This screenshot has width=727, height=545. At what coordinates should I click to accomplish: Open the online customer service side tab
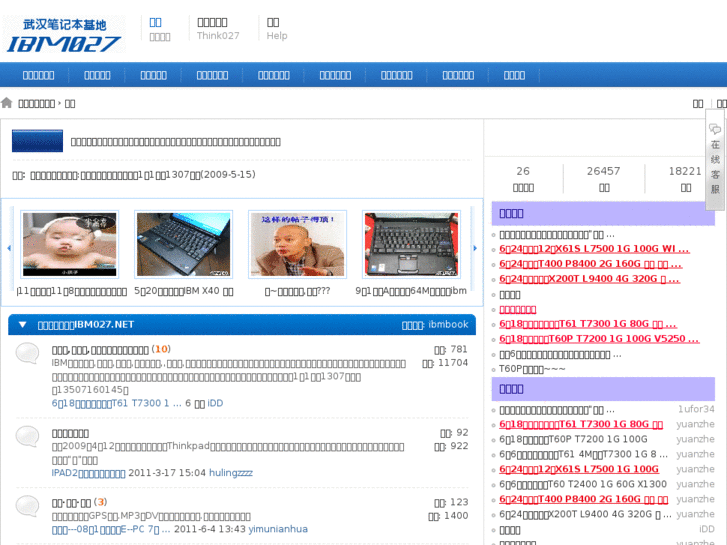(715, 162)
